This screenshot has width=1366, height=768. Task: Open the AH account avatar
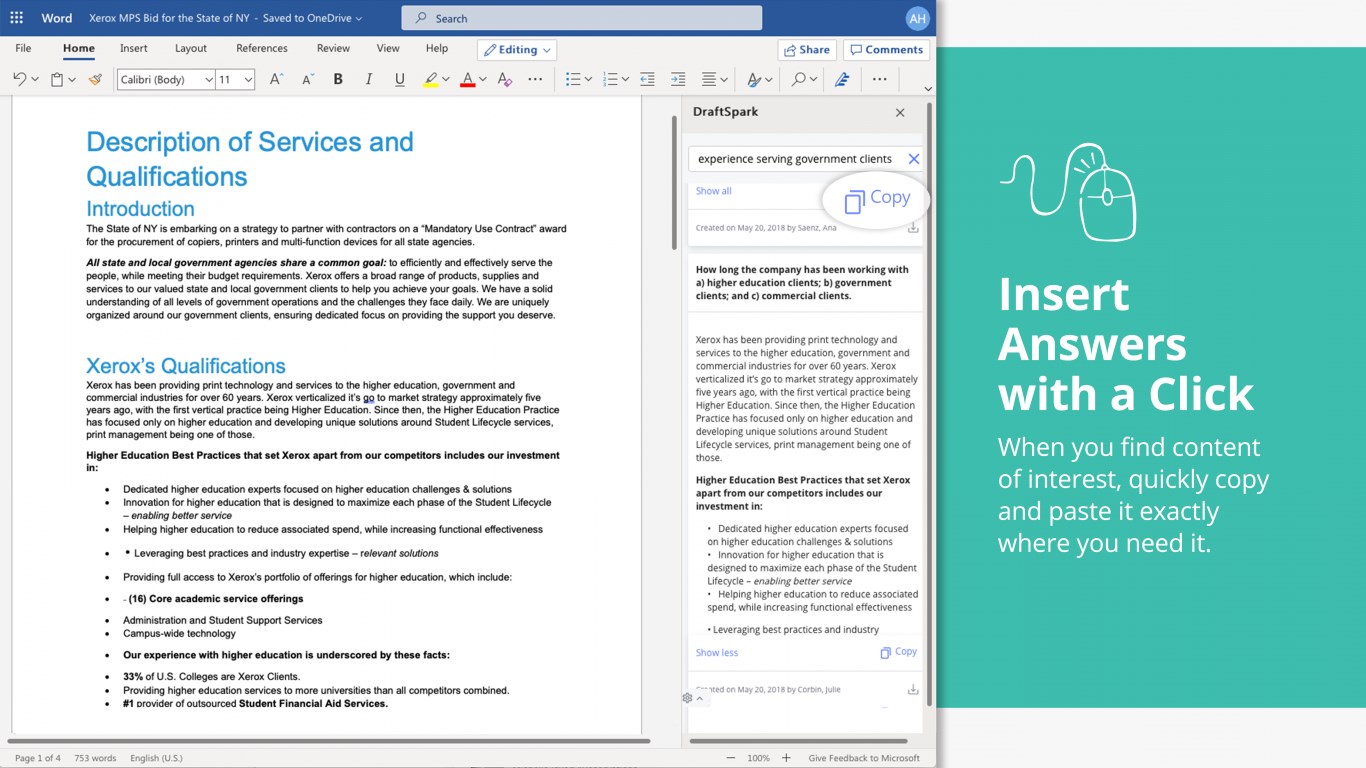click(917, 18)
